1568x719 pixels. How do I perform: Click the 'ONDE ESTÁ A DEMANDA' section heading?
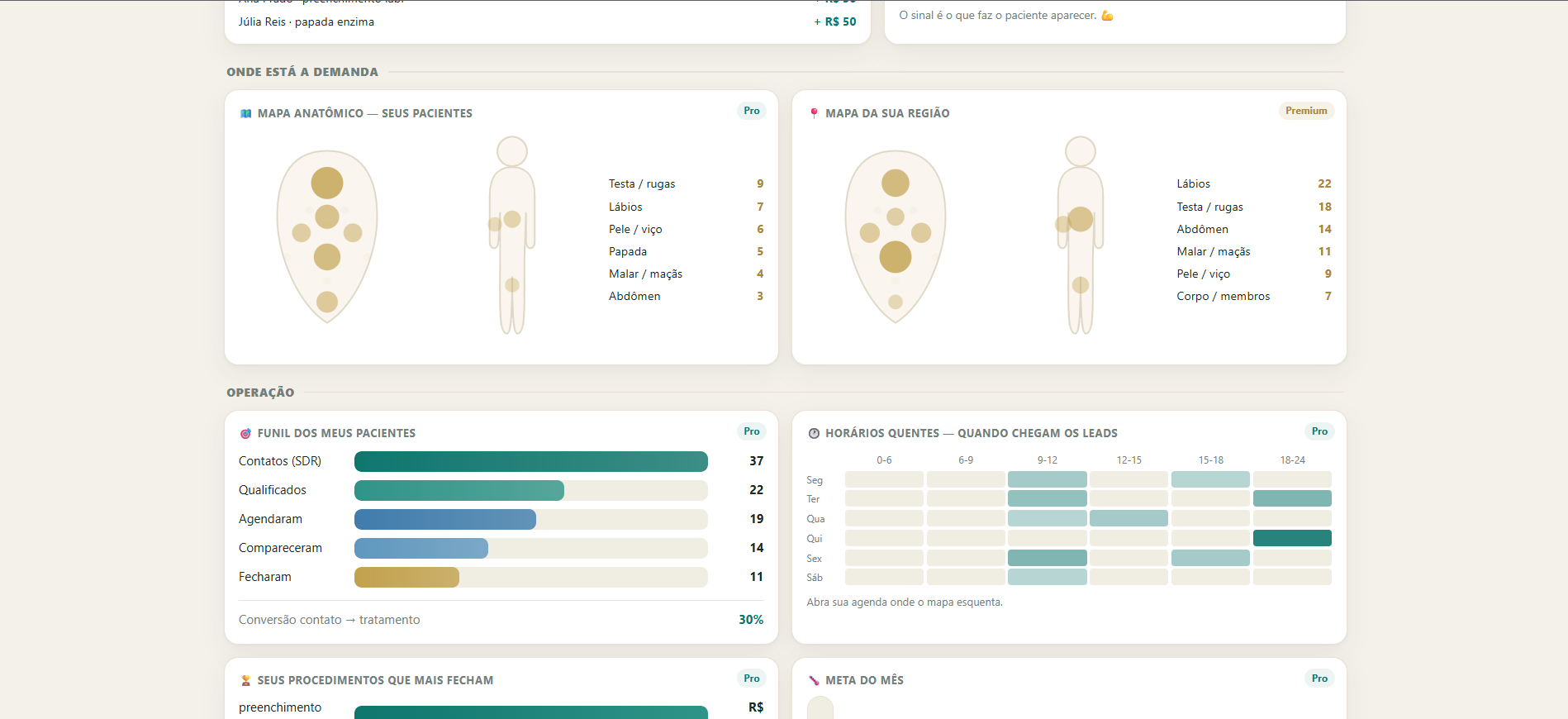pyautogui.click(x=302, y=72)
